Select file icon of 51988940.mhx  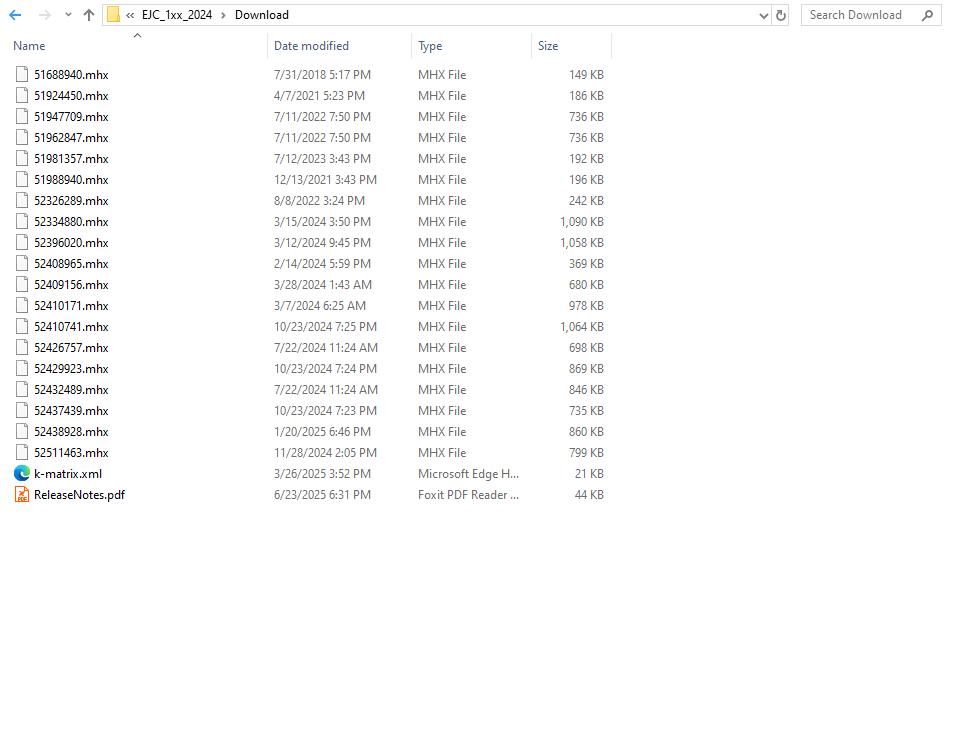pyautogui.click(x=22, y=179)
